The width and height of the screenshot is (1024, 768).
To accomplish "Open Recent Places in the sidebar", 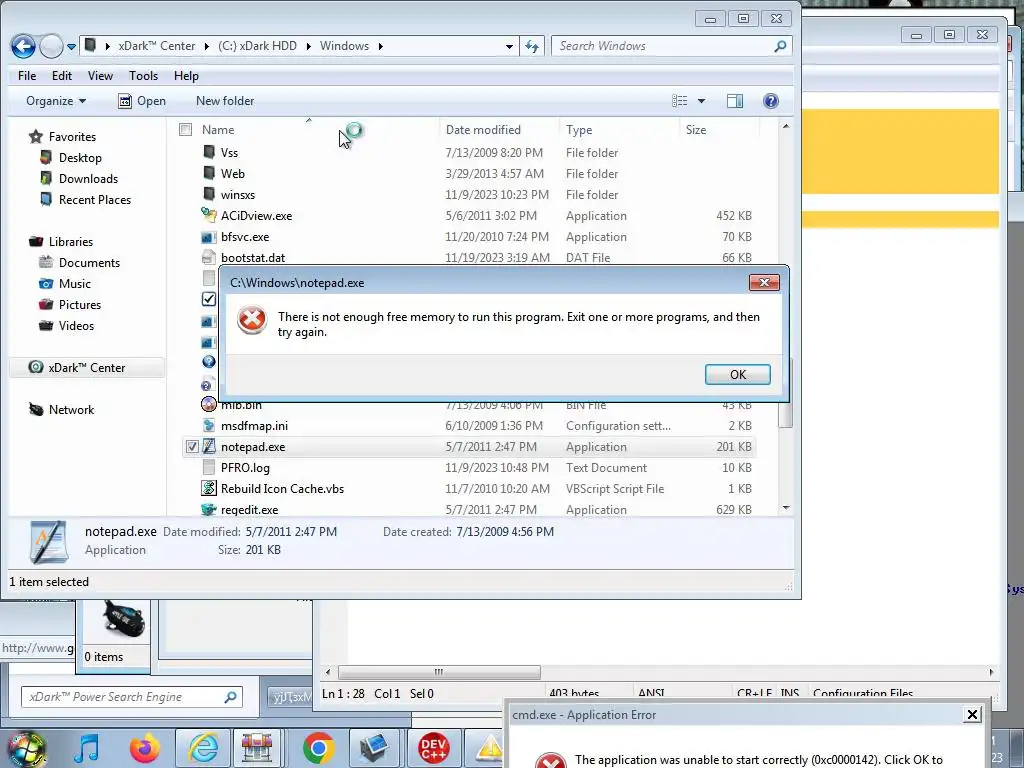I will pyautogui.click(x=86, y=199).
